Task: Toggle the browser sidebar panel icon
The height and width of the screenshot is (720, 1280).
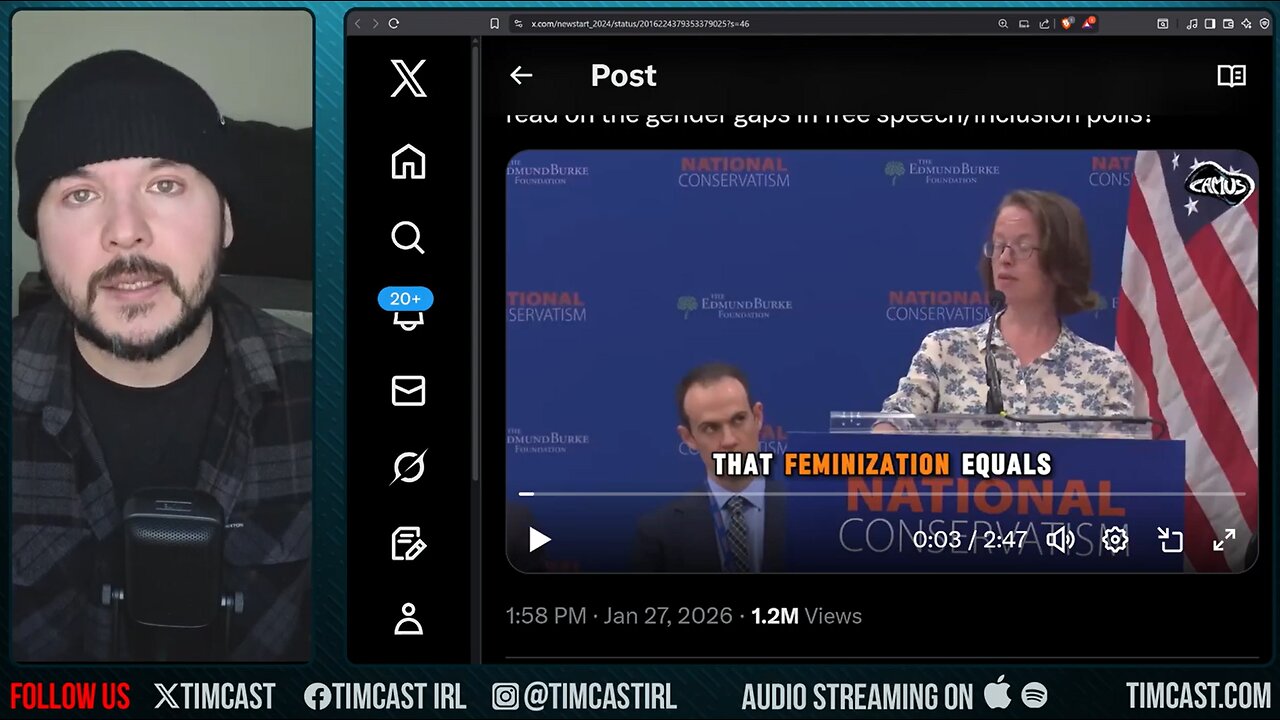Action: pos(1210,24)
